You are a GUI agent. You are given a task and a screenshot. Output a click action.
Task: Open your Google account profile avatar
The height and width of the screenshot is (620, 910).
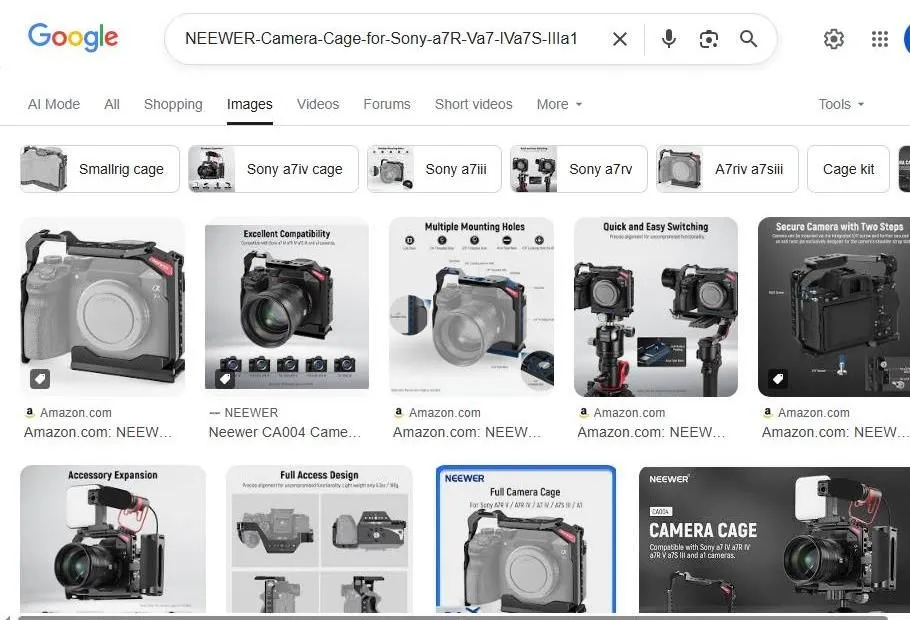pyautogui.click(x=906, y=39)
